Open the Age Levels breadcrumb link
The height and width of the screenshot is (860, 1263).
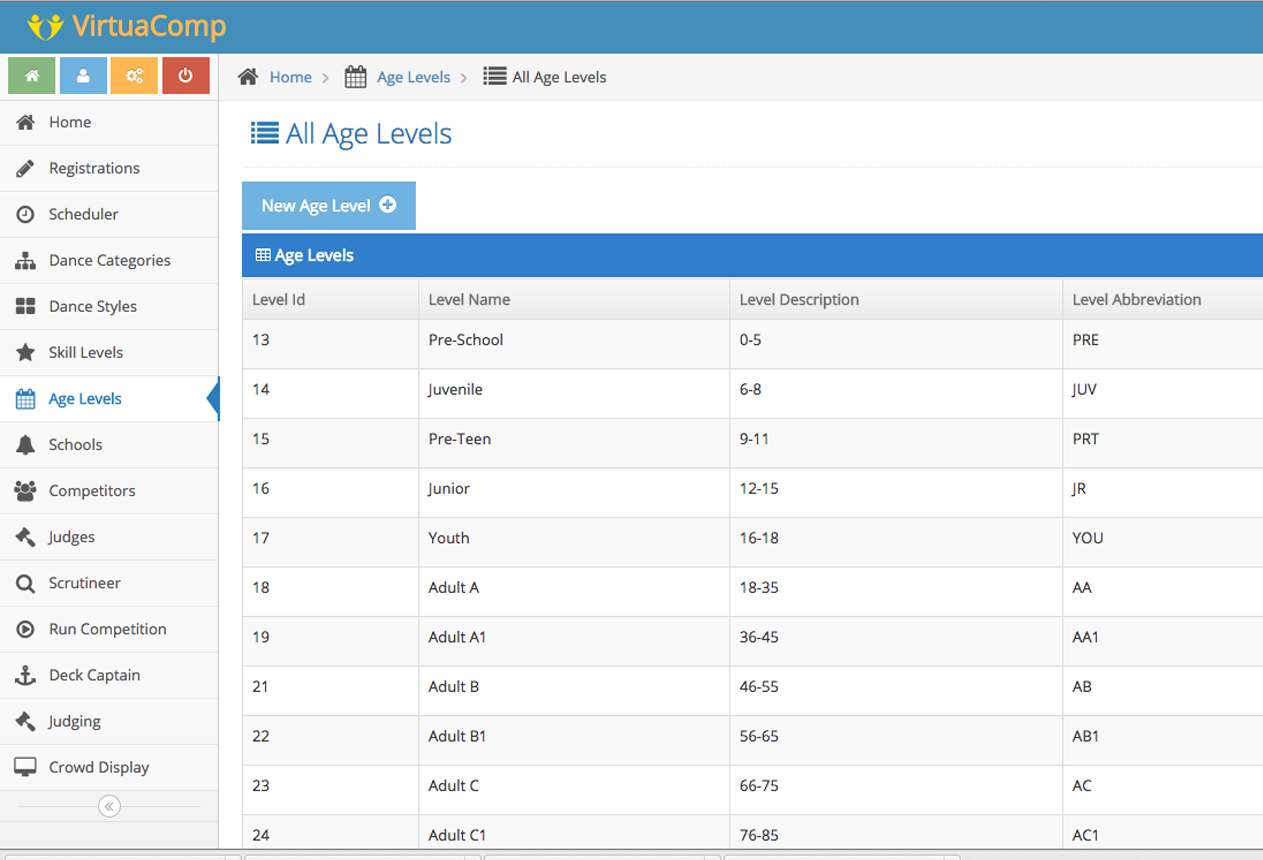pyautogui.click(x=413, y=77)
